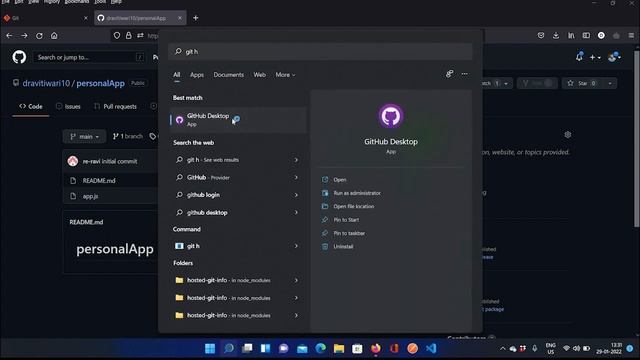Screen dimensions: 640x360
Task: Run the 'git h' command result
Action: coord(193,246)
